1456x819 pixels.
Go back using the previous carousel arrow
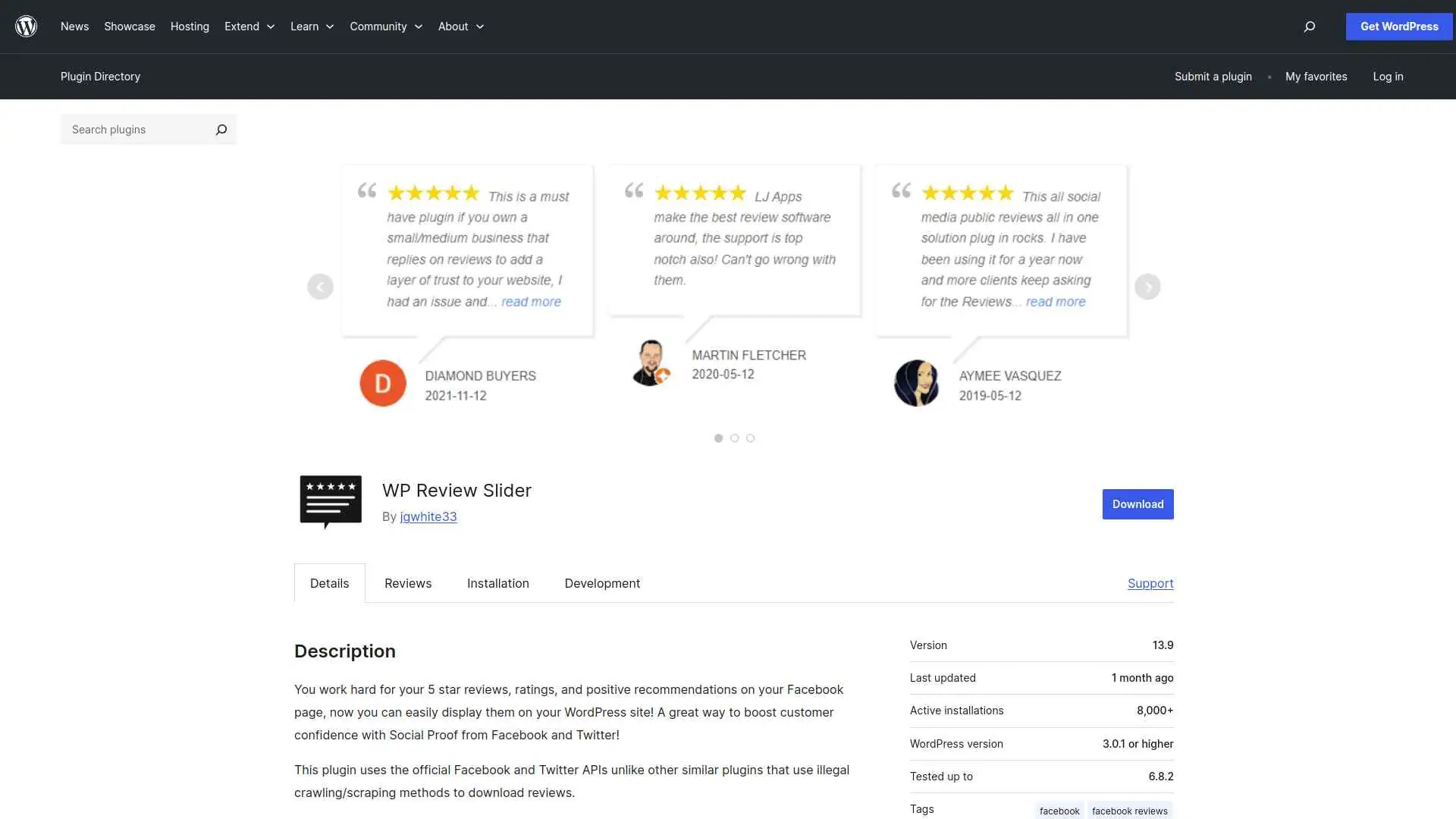tap(320, 287)
